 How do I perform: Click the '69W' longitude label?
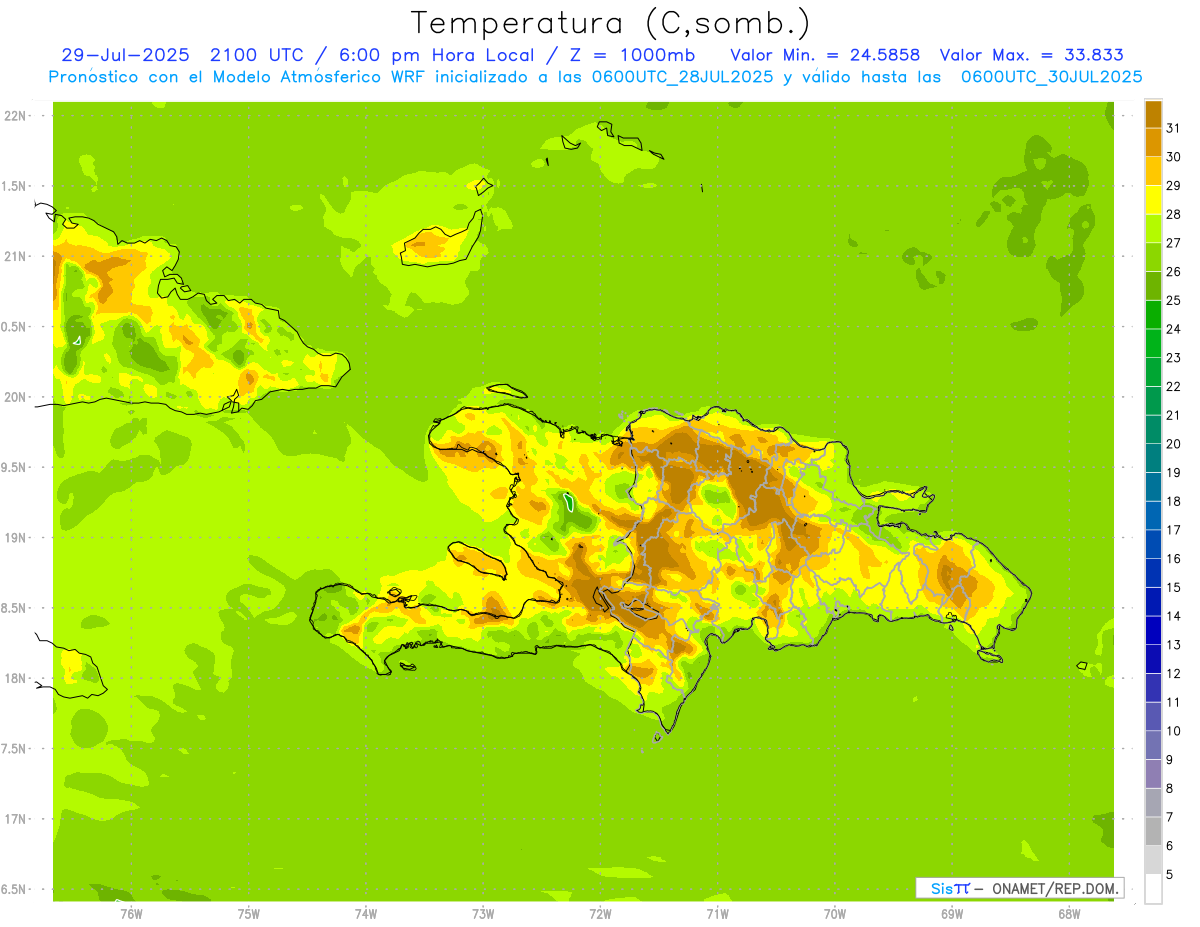(952, 914)
